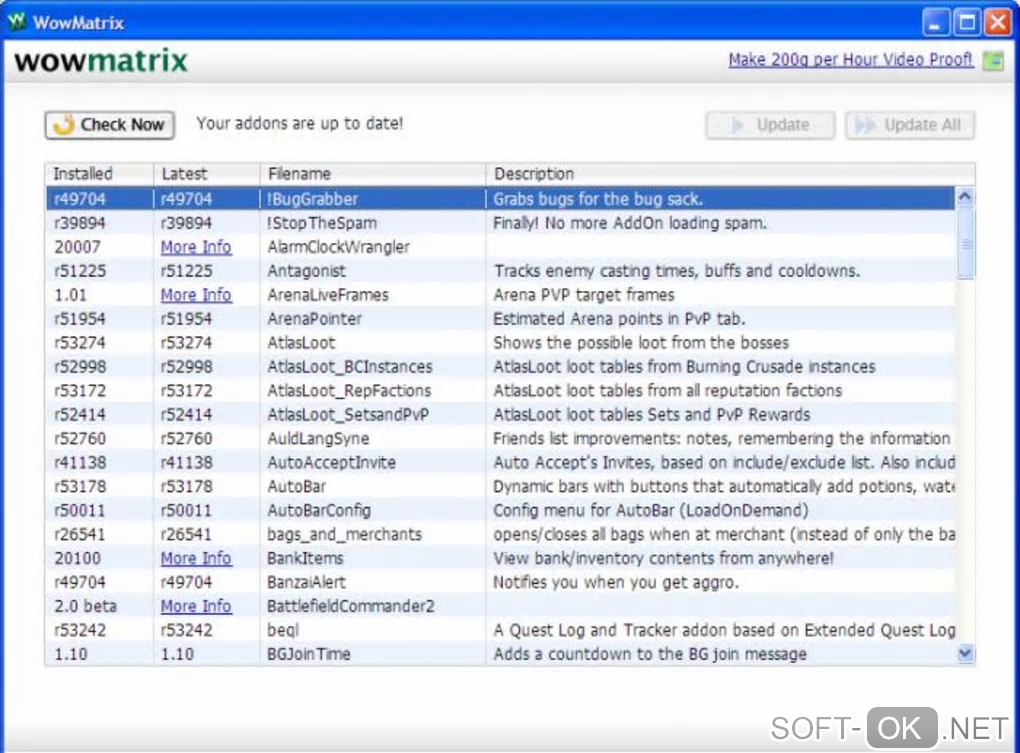Click the scrollbar down arrow
This screenshot has width=1020, height=753.
click(x=965, y=654)
